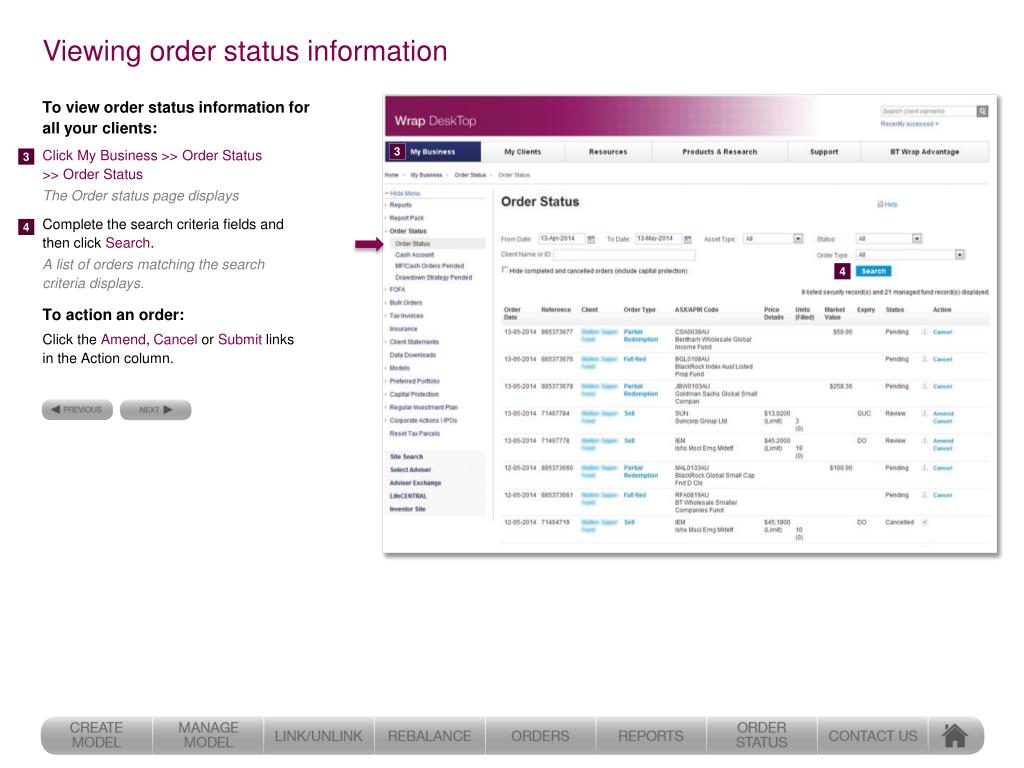Click the PREVIOUS slide button
Viewport: 1024px width, 768px height.
pos(77,409)
